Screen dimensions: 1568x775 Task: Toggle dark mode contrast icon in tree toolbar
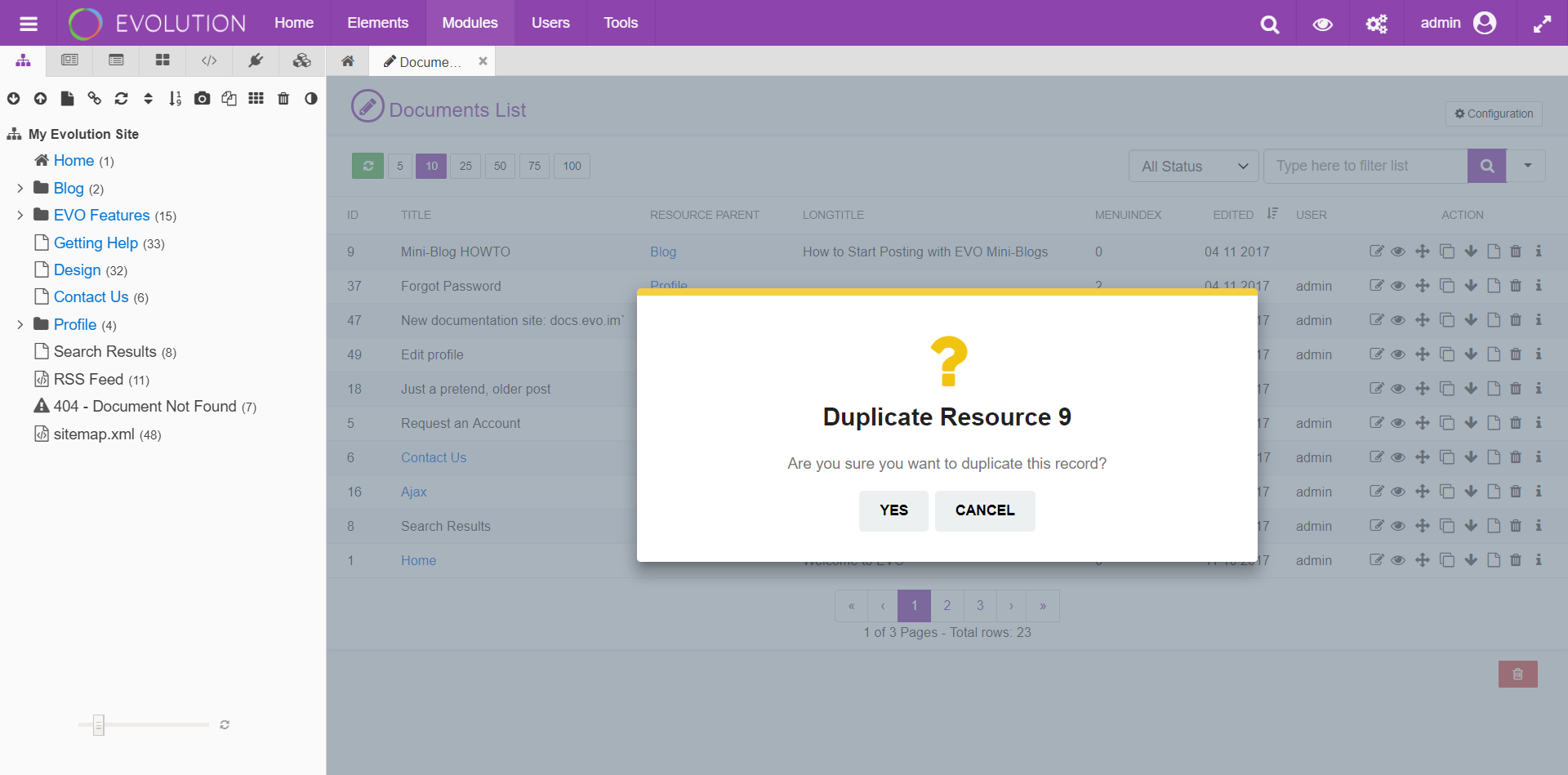[x=310, y=98]
